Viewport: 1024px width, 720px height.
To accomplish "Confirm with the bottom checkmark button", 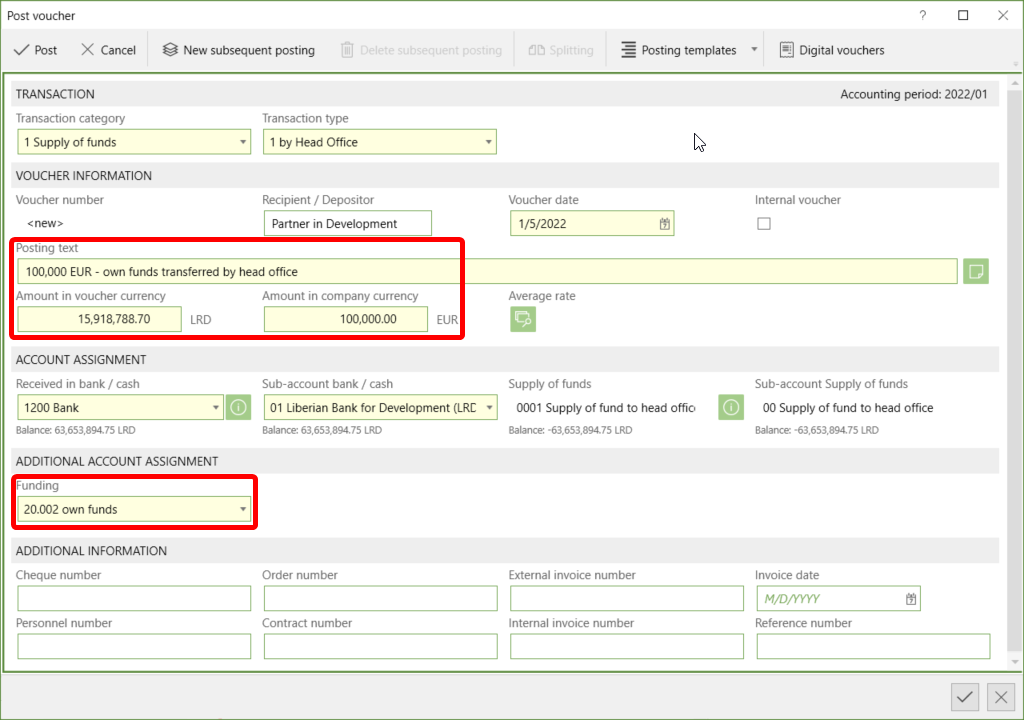I will [x=965, y=697].
